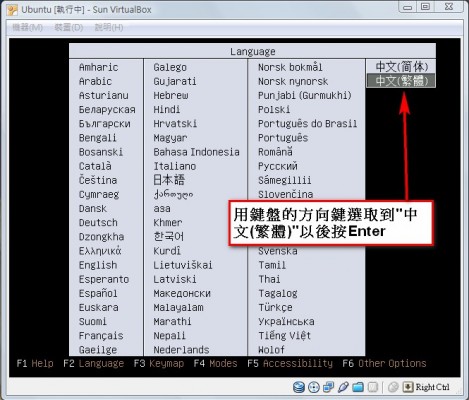469x400 pixels.
Task: Click the F3 Keymap option
Action: pos(159,363)
